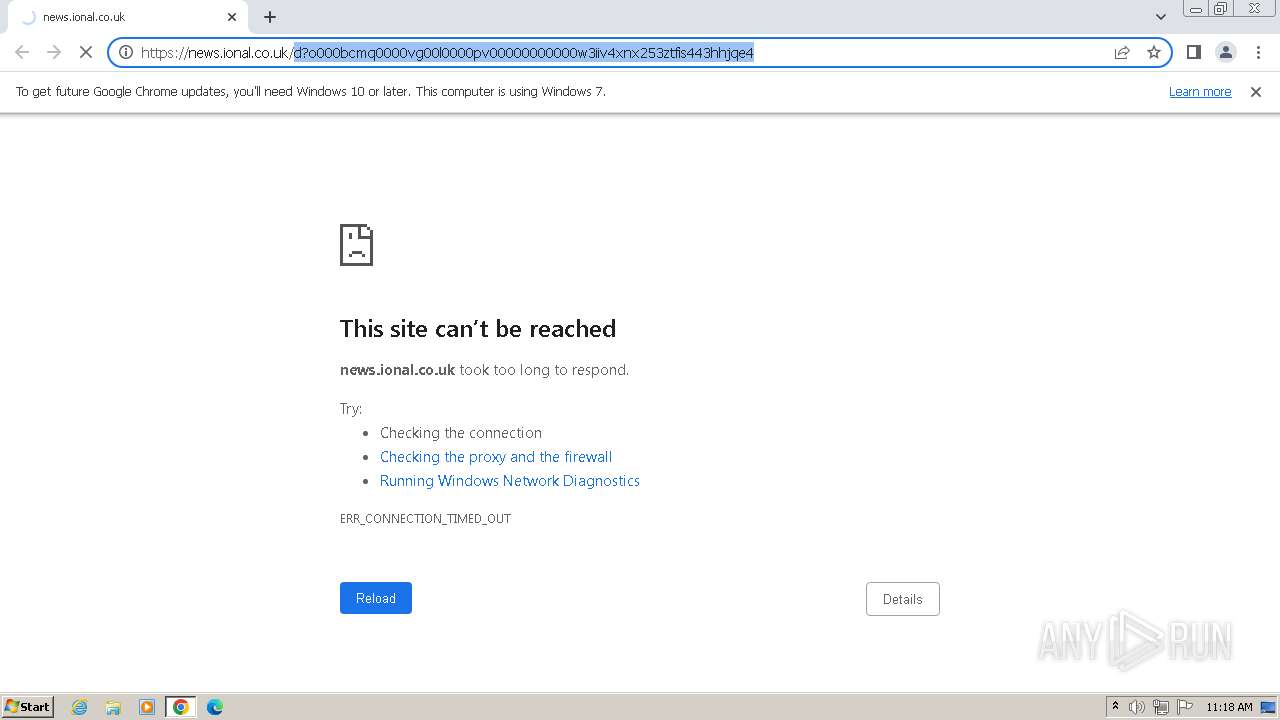
Task: Open a new tab
Action: pos(270,17)
